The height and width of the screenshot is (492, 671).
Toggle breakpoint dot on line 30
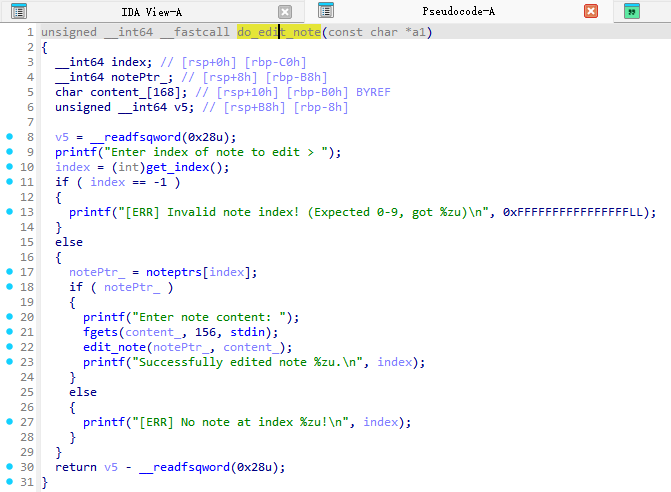click(x=10, y=467)
